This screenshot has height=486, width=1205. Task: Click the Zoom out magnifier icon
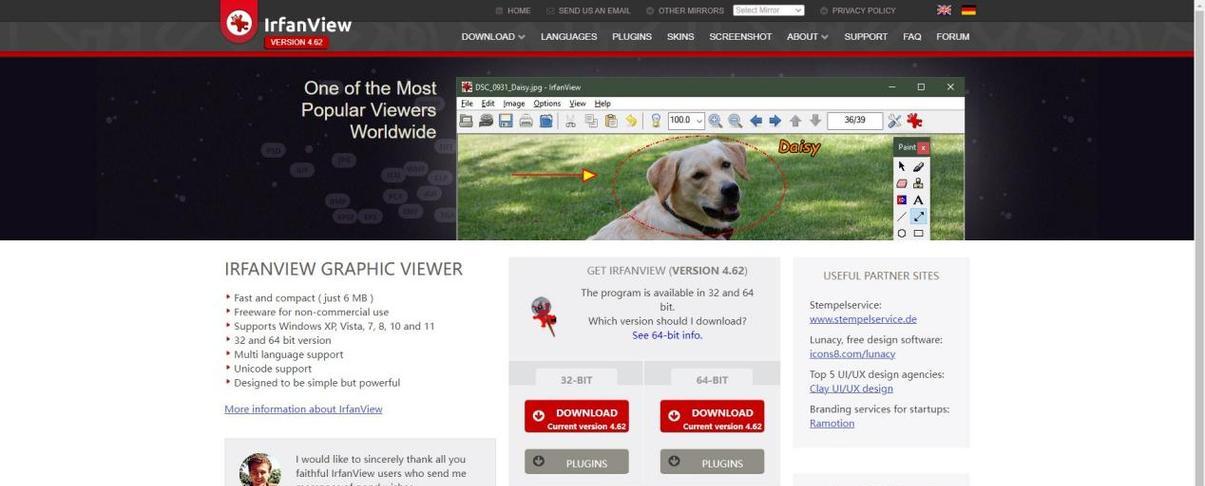click(x=735, y=120)
